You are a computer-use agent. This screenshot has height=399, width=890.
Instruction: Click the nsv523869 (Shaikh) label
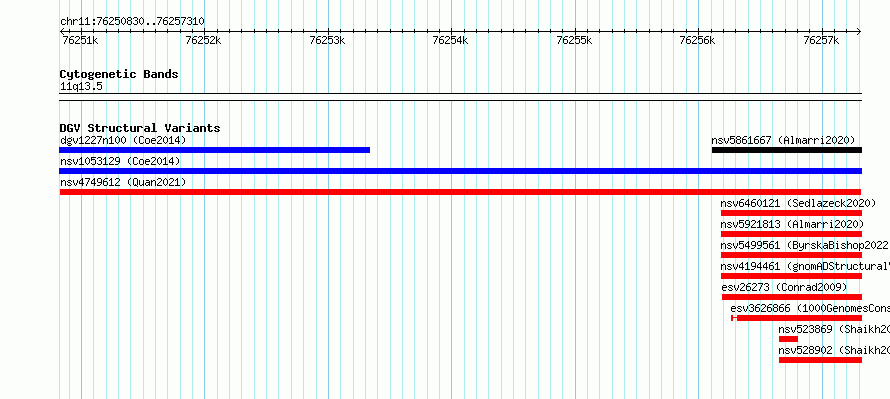click(x=834, y=329)
